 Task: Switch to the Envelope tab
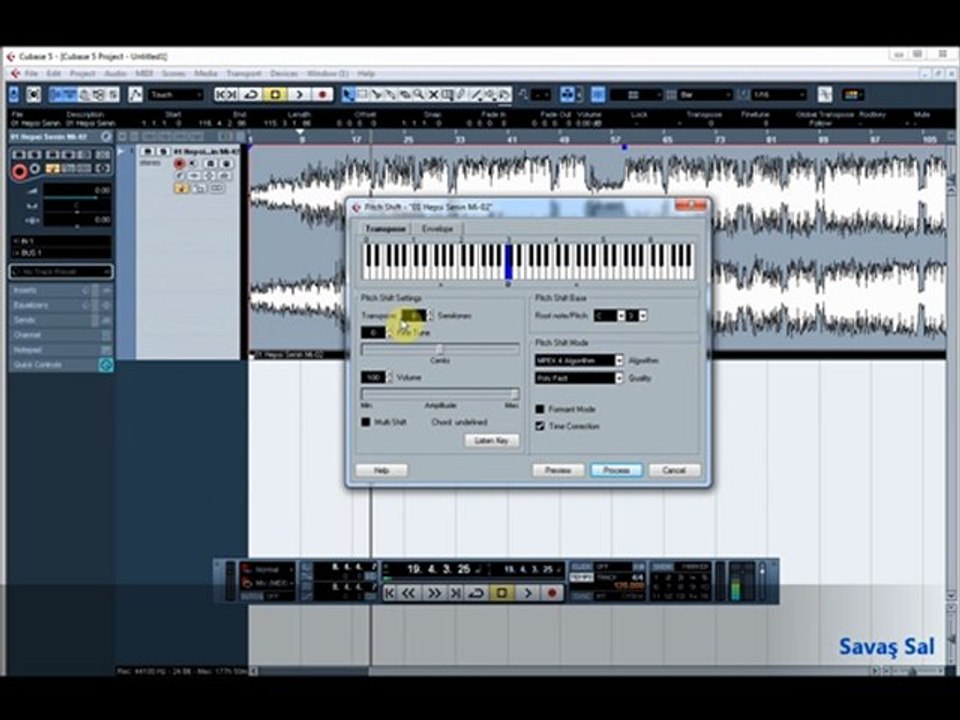coord(437,228)
